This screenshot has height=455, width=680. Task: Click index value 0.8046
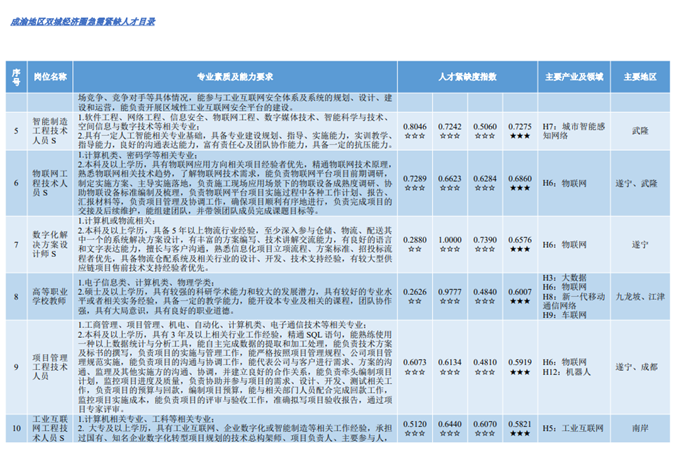pyautogui.click(x=415, y=126)
